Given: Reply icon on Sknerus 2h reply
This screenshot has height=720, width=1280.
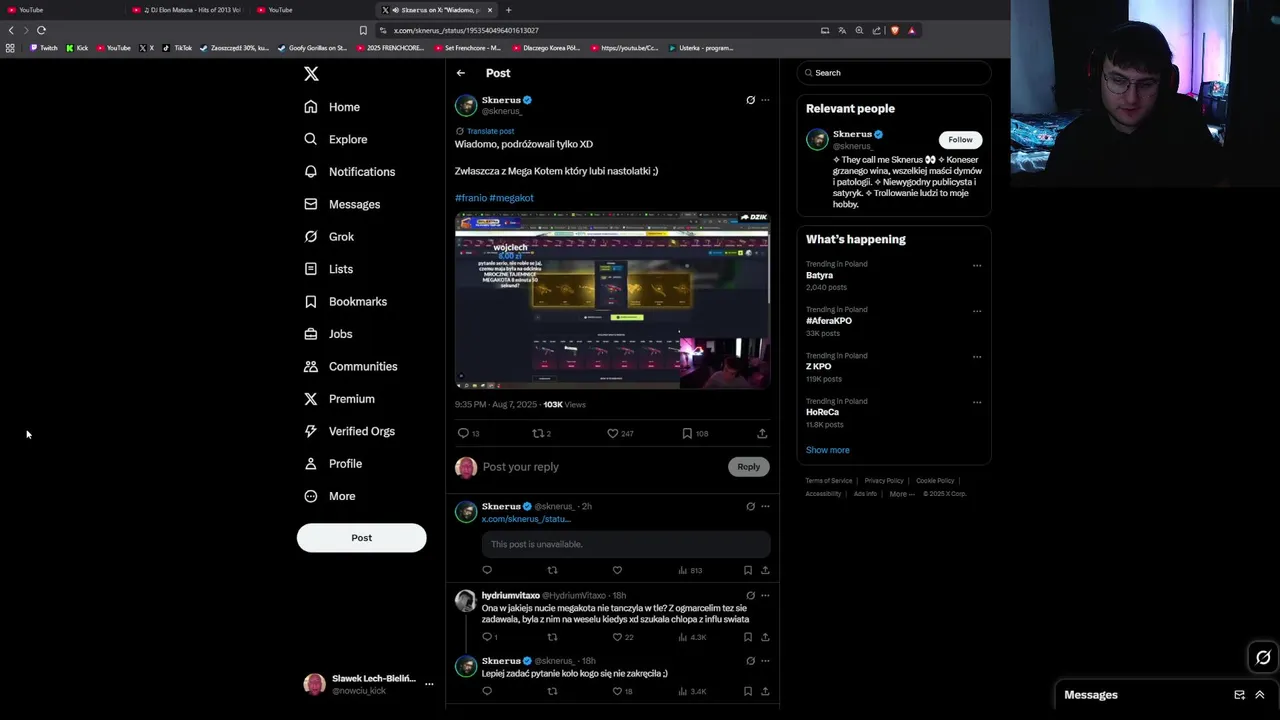Looking at the screenshot, I should [x=487, y=570].
